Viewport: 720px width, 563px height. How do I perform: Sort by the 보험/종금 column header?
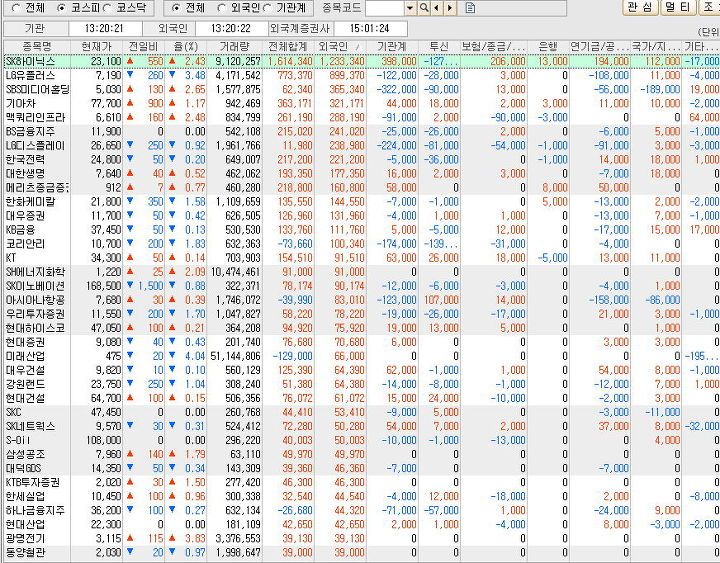494,46
